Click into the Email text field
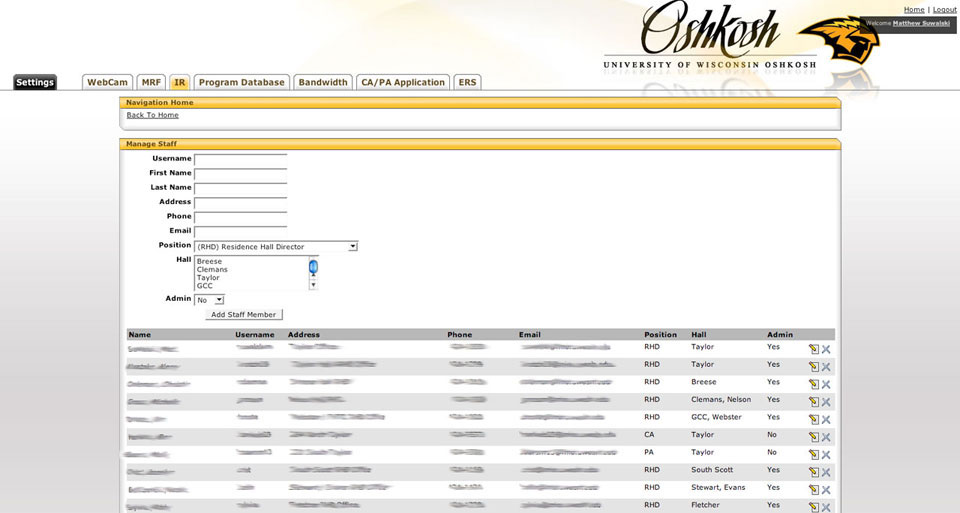Viewport: 960px width, 513px height. 240,231
